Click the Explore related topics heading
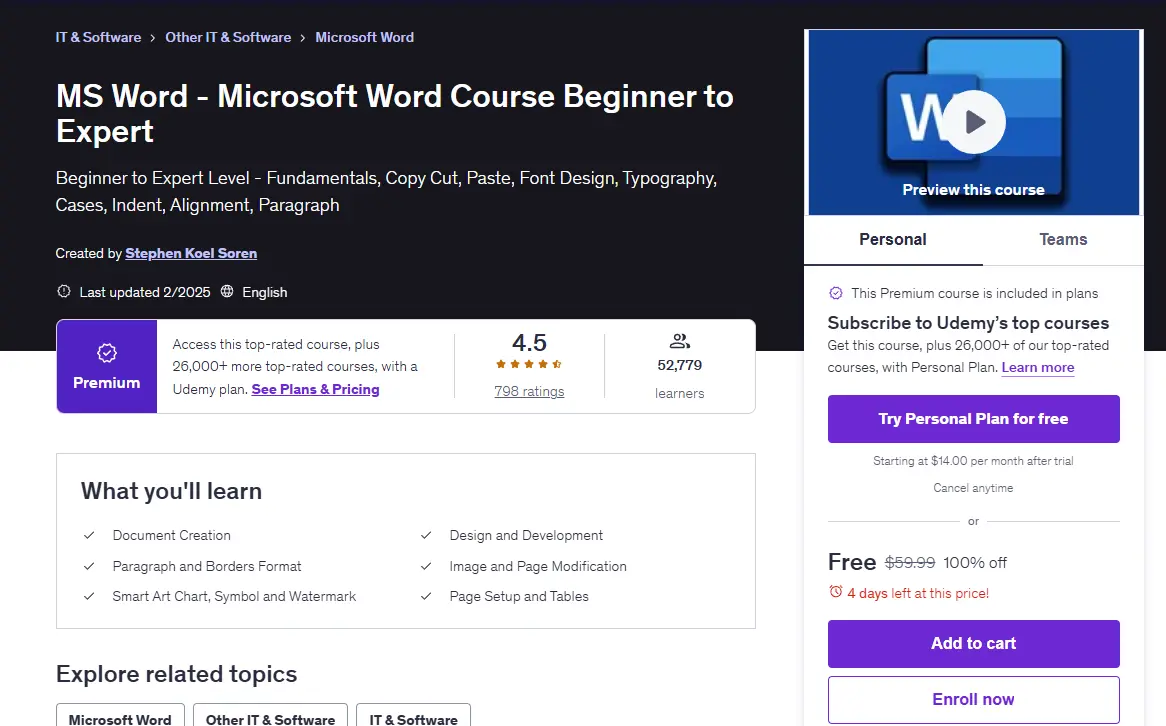The image size is (1166, 726). point(177,674)
